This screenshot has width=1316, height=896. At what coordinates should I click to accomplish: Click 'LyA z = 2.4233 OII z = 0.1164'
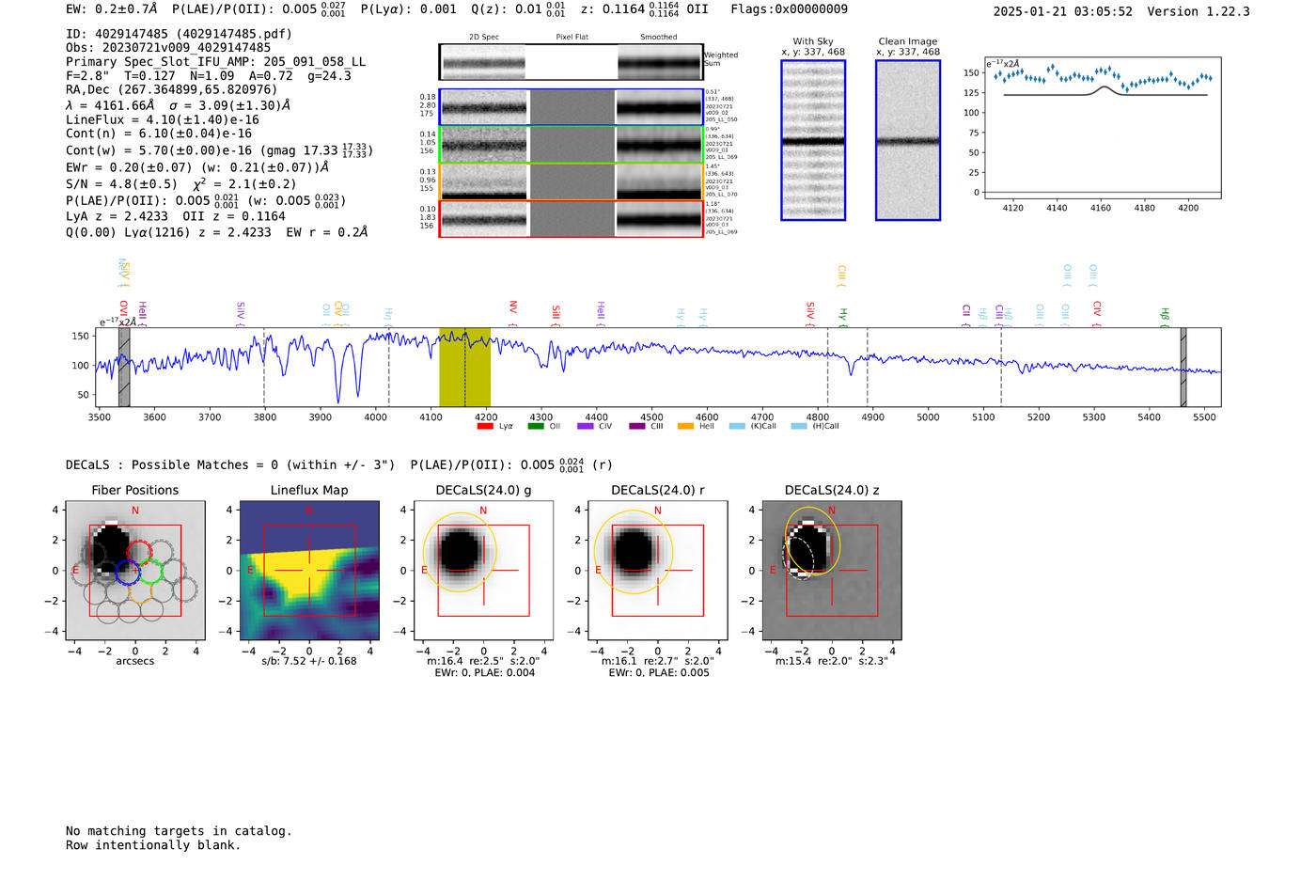pos(176,216)
